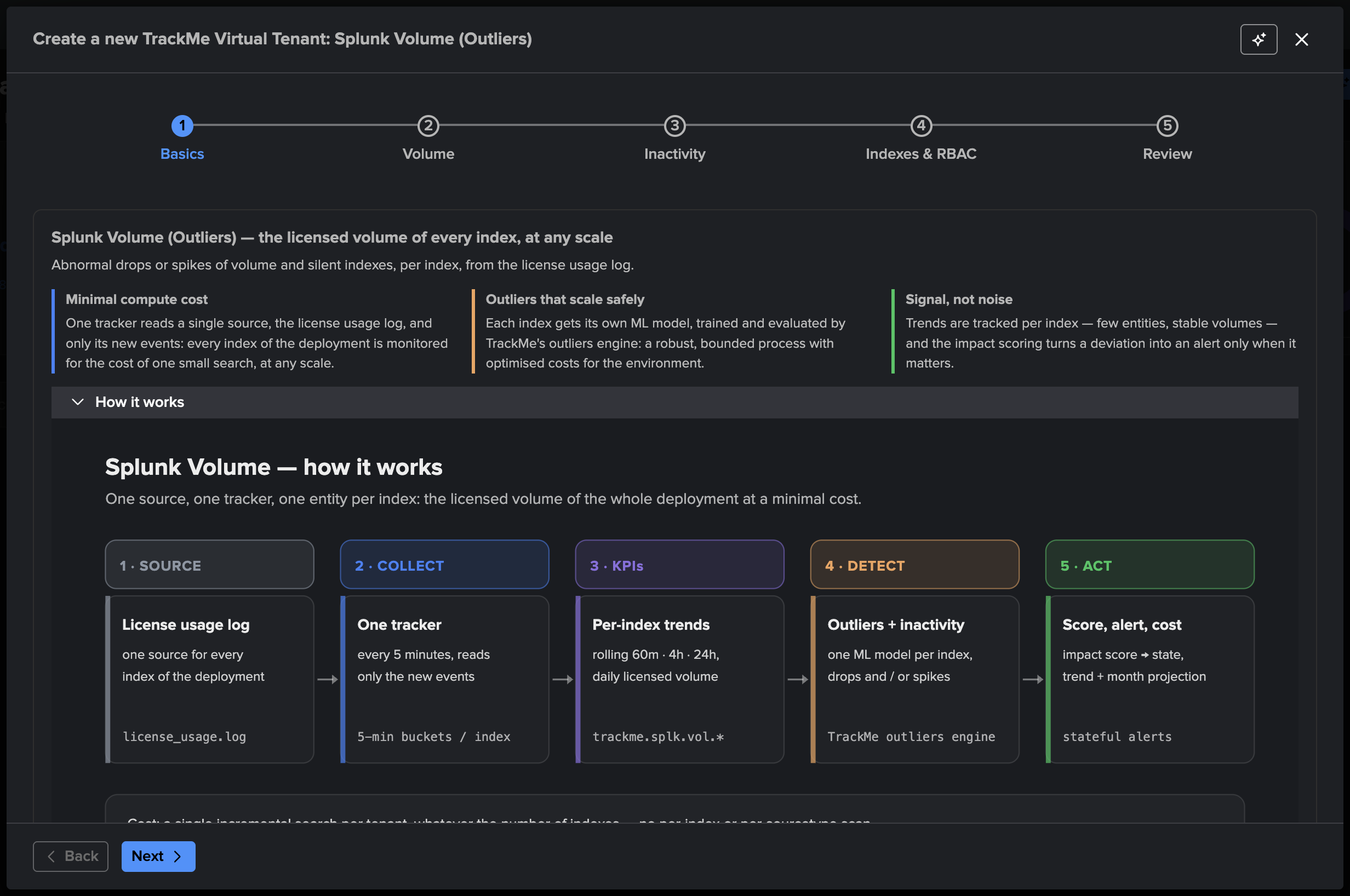Open the Review step label
This screenshot has height=896, width=1350.
click(1167, 154)
